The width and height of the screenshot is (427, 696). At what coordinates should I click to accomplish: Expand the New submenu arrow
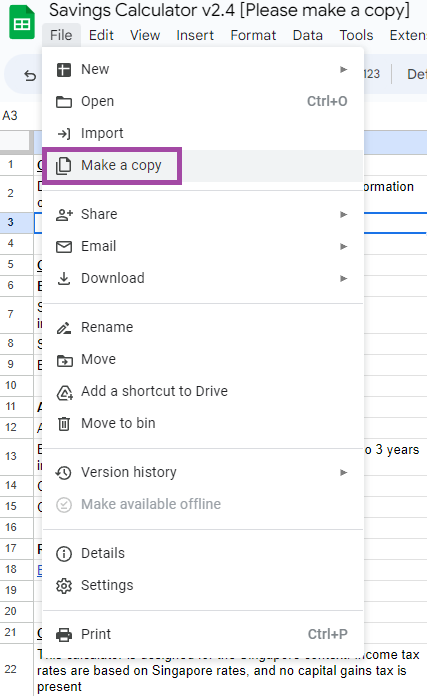click(343, 69)
